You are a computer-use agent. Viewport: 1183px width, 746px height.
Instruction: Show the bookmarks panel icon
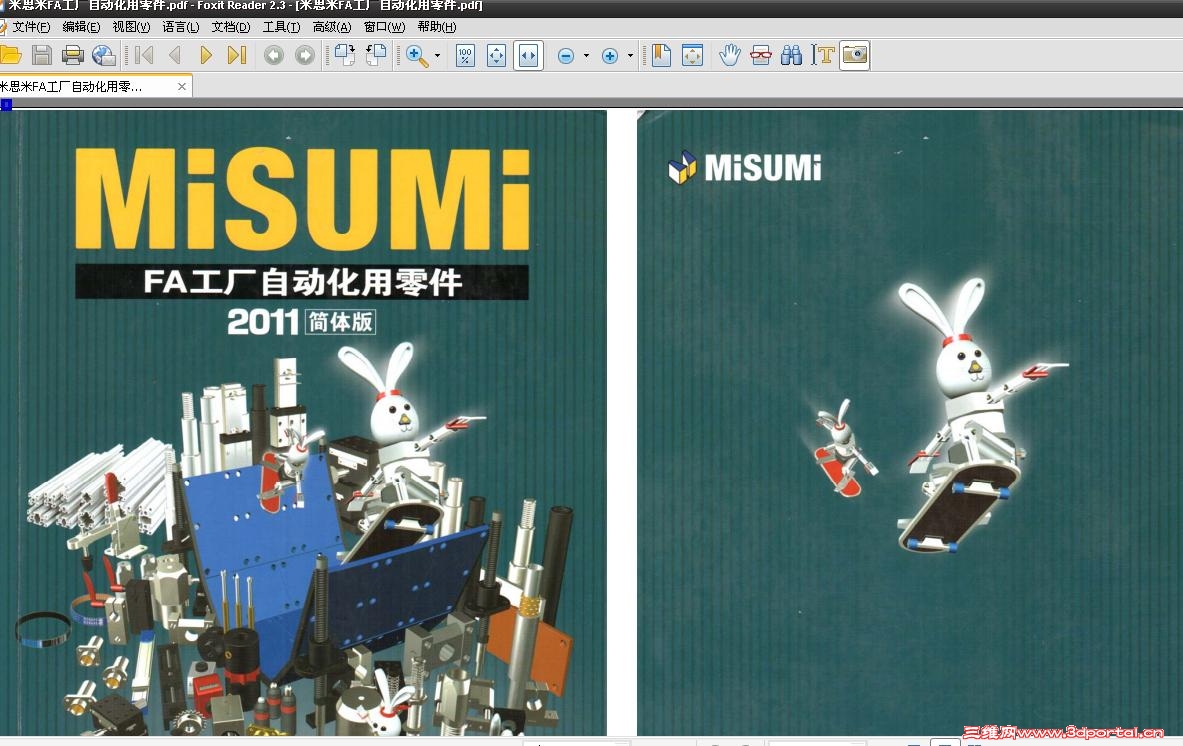click(x=661, y=55)
